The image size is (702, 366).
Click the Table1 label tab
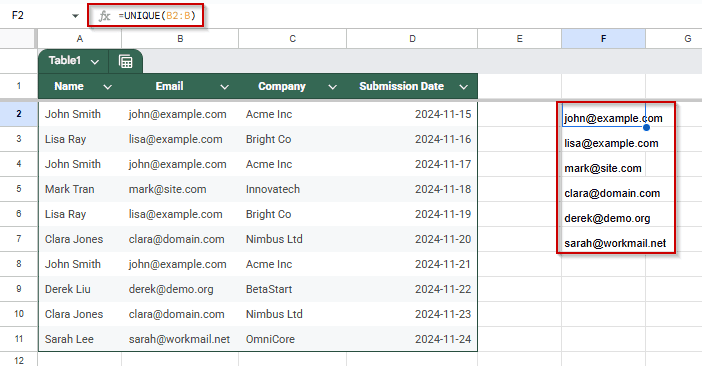pos(65,60)
